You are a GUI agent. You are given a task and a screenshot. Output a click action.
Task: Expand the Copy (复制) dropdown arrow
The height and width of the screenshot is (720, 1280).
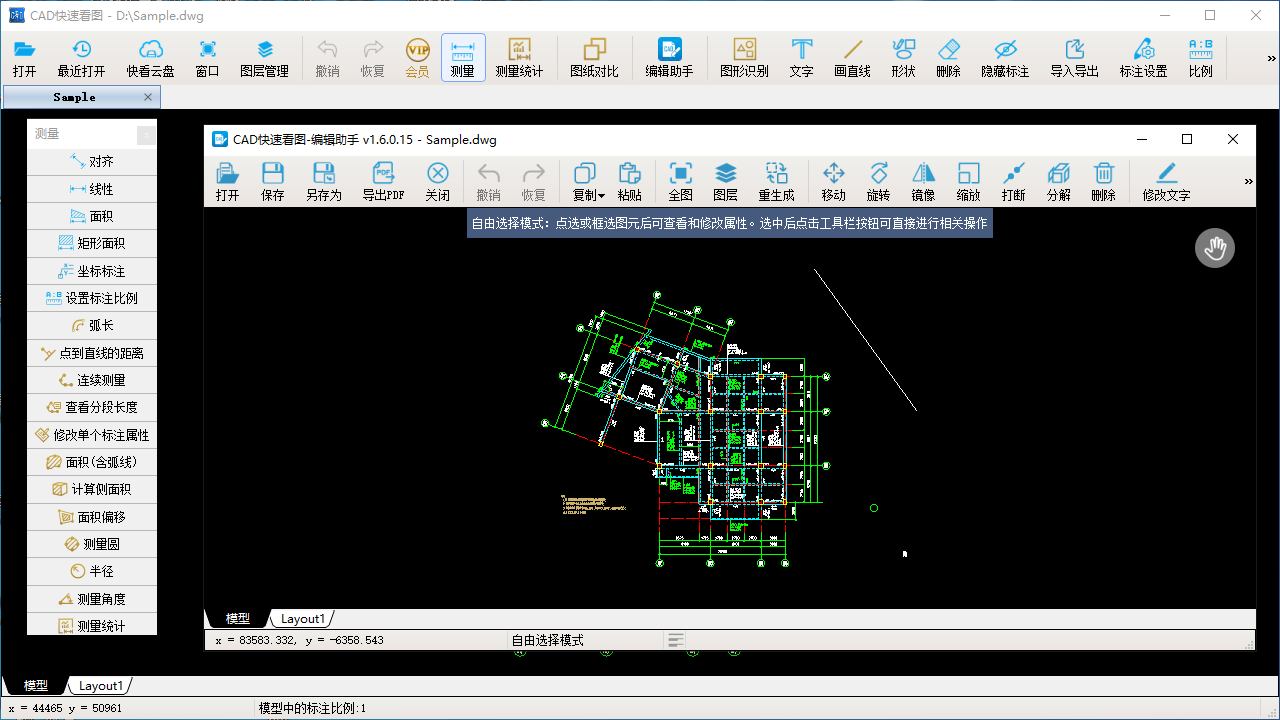coord(602,196)
